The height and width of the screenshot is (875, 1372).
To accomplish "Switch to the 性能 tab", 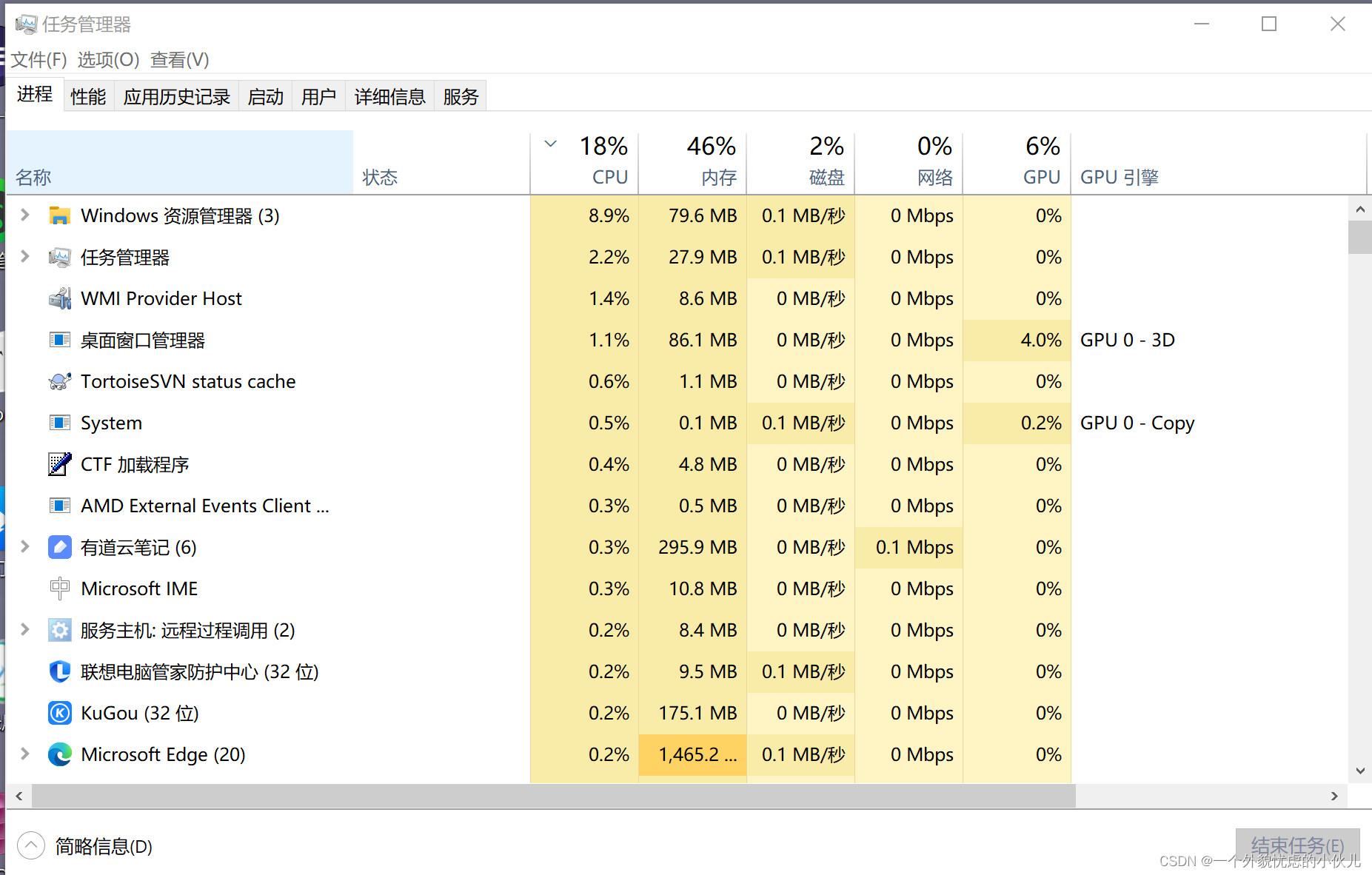I will pyautogui.click(x=88, y=96).
